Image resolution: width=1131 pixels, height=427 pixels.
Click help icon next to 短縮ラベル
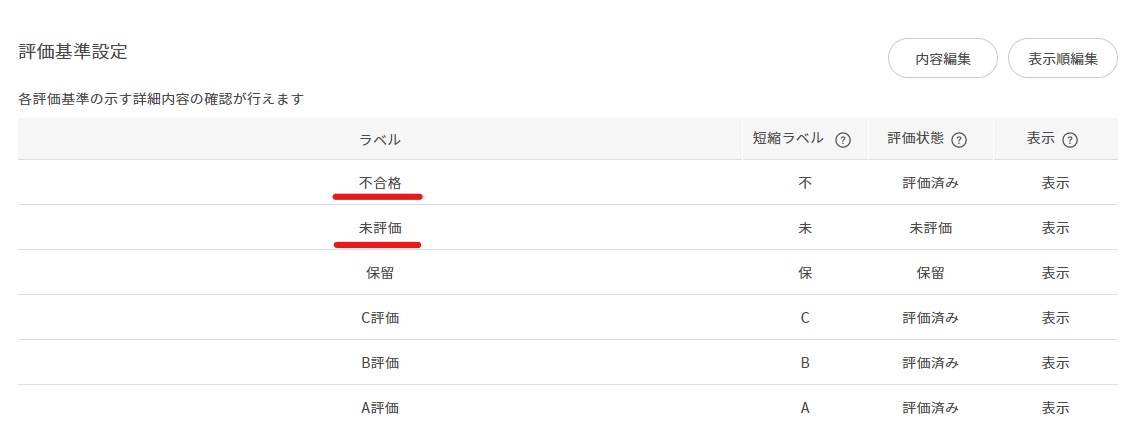pyautogui.click(x=842, y=141)
